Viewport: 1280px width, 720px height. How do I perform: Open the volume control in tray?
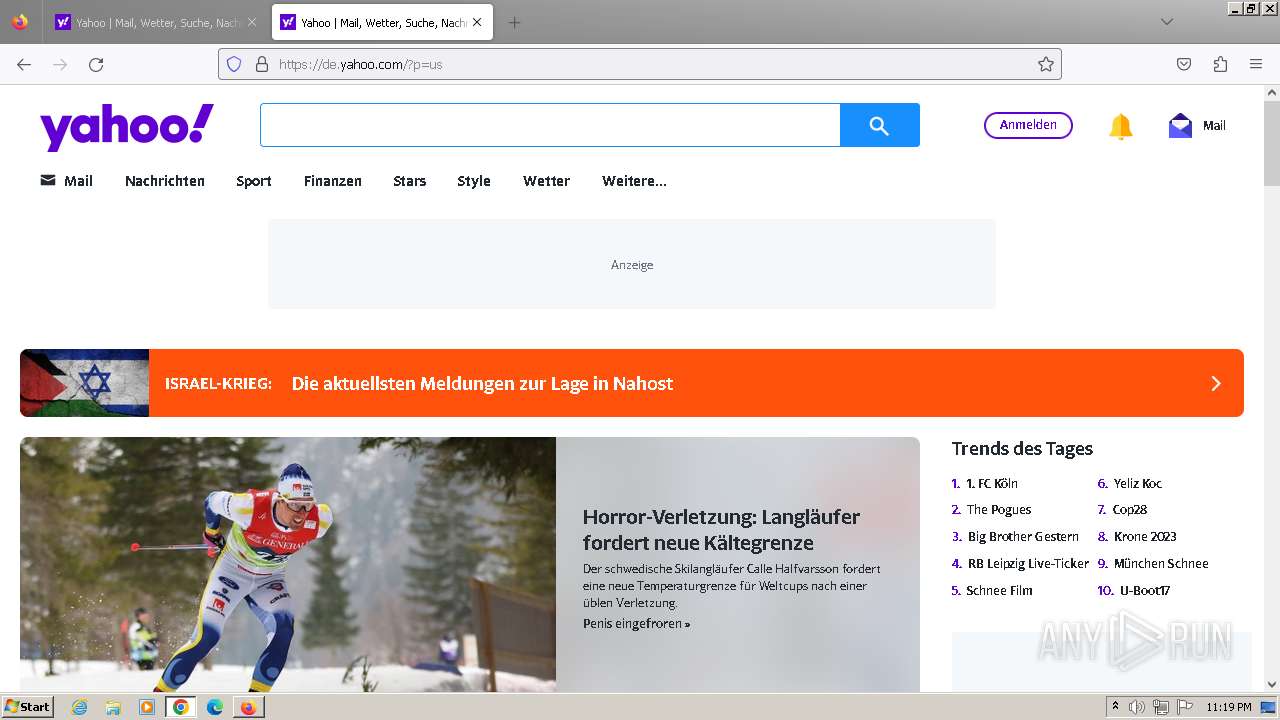click(1137, 707)
